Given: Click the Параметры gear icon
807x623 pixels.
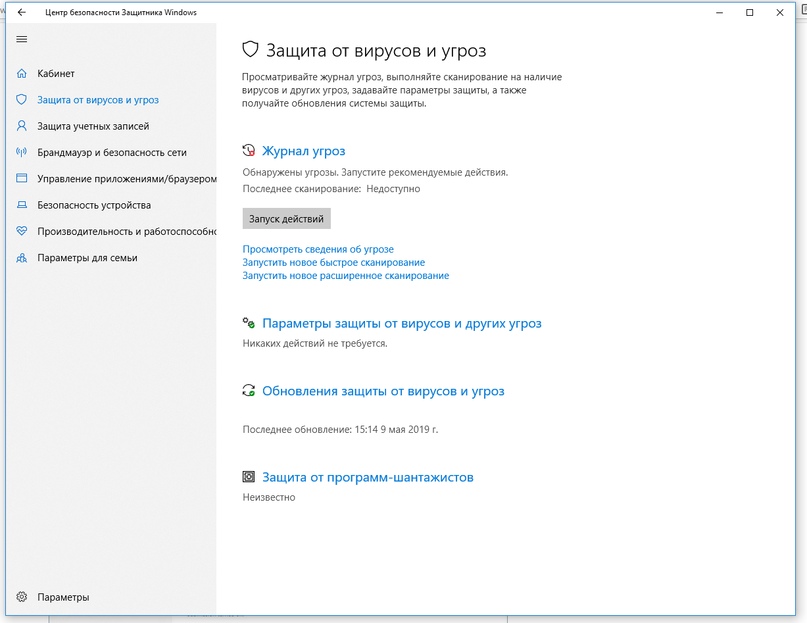Looking at the screenshot, I should click(x=22, y=597).
